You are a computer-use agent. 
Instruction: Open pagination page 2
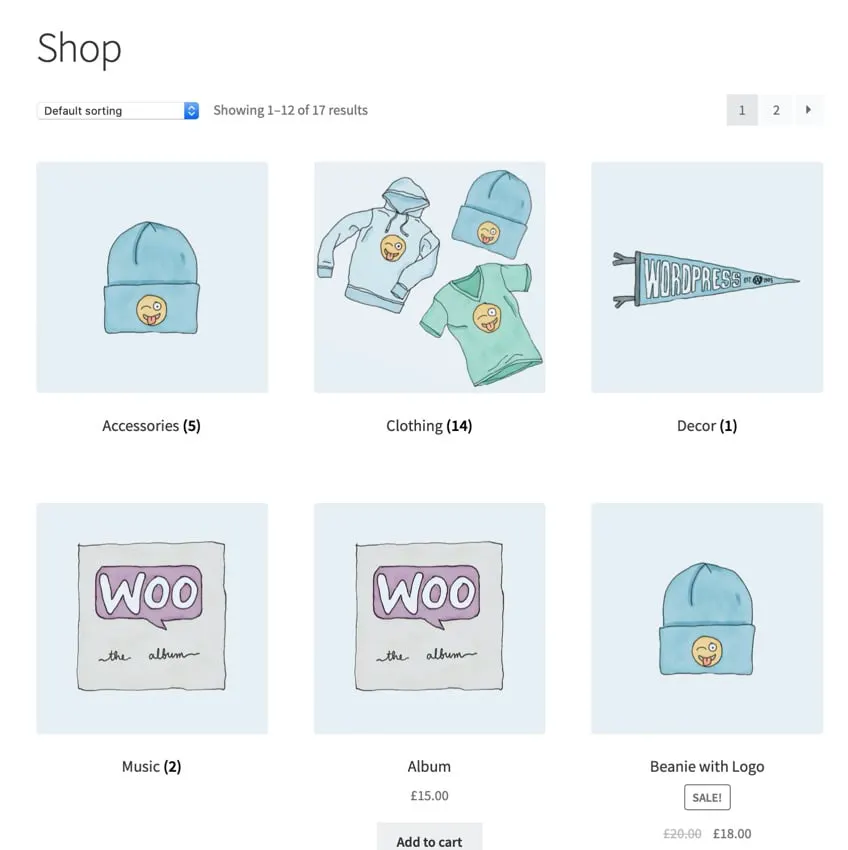coord(776,110)
